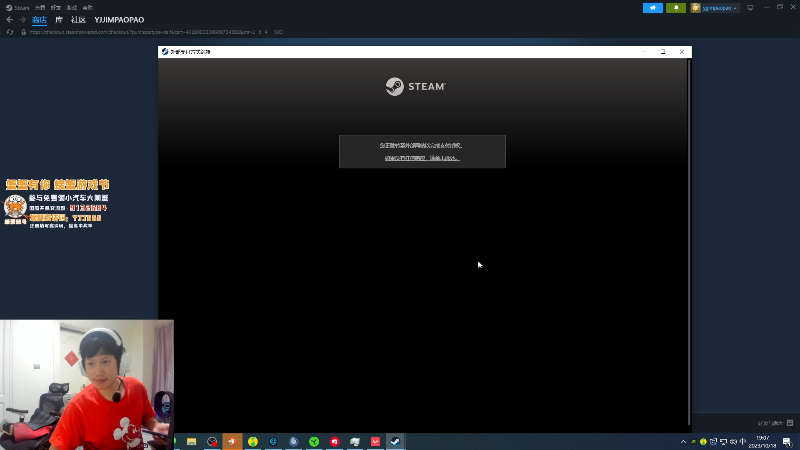
Task: Click the popup window's vertical scrollbar
Action: [x=689, y=242]
